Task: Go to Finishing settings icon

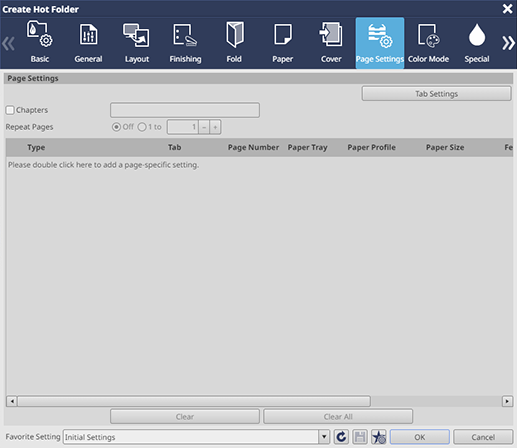Action: (185, 35)
